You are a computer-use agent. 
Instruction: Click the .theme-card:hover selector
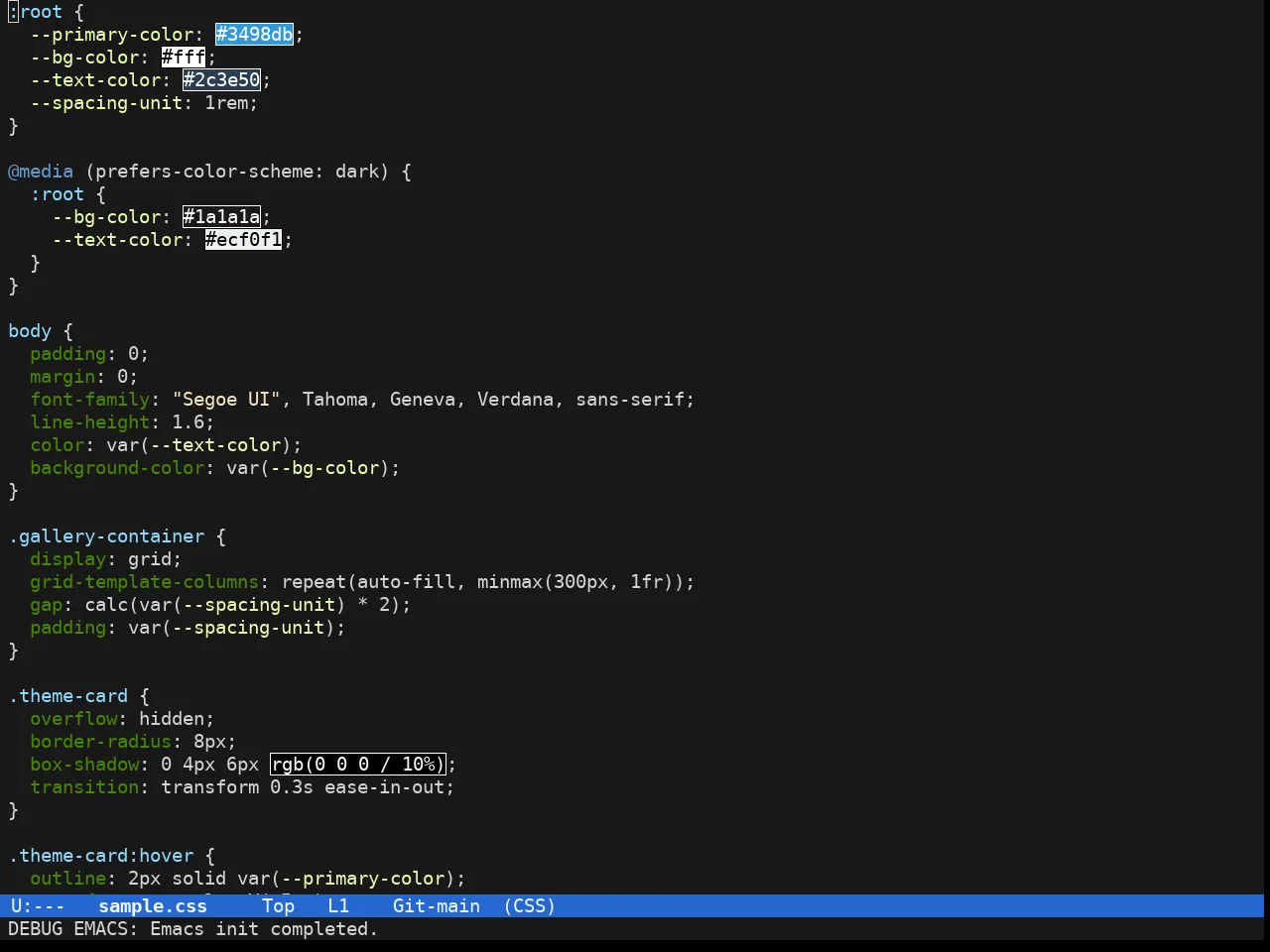tap(101, 856)
